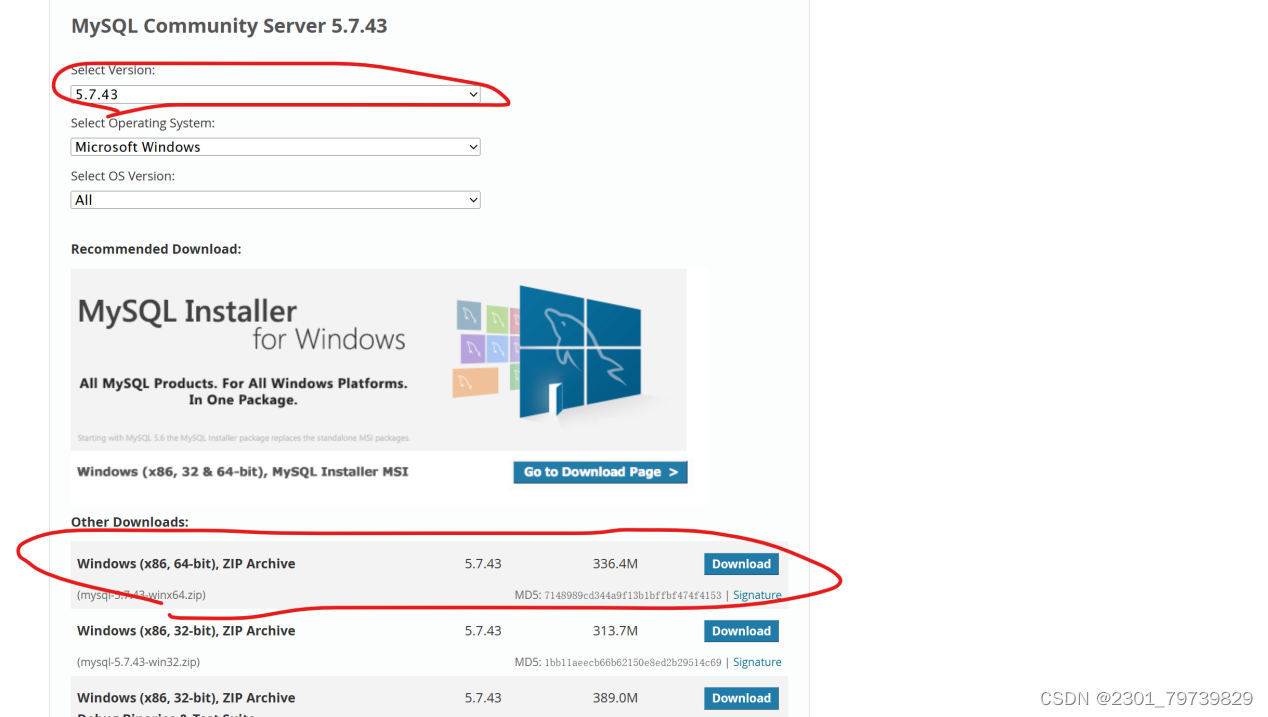1268x717 pixels.
Task: Click the 32-bit ZIP Archive title in the 389.0M row
Action: [186, 698]
